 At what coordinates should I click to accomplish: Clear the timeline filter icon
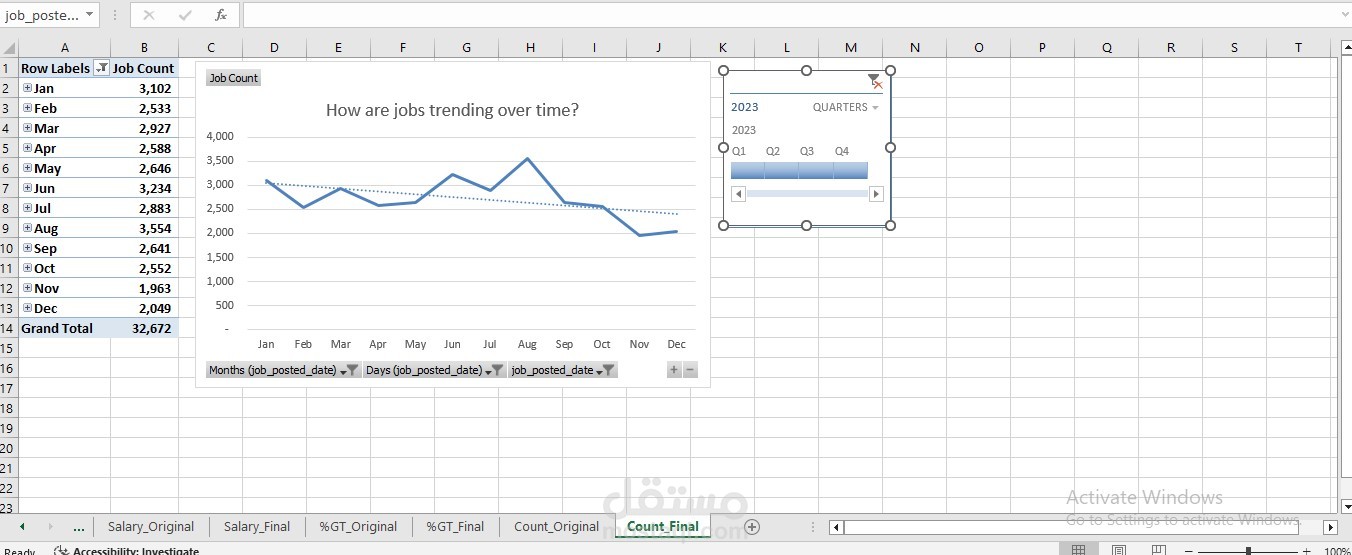875,82
